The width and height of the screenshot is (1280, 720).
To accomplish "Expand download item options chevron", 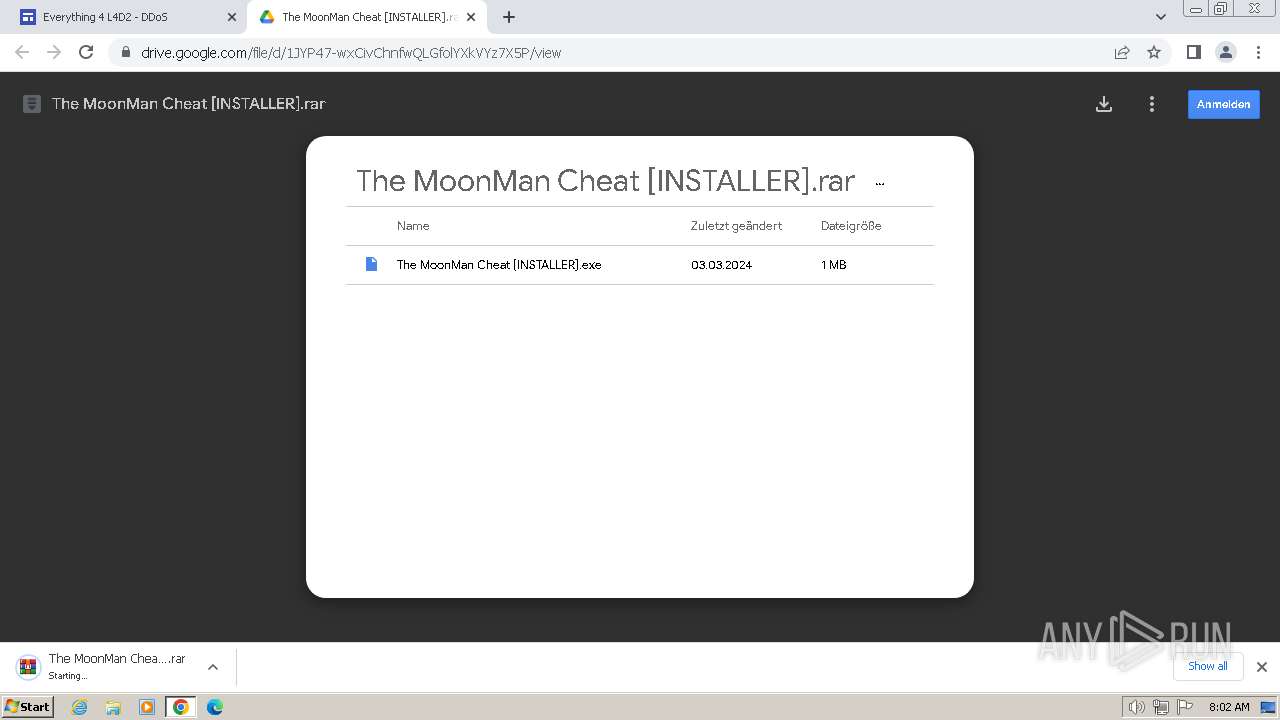I will pyautogui.click(x=212, y=667).
